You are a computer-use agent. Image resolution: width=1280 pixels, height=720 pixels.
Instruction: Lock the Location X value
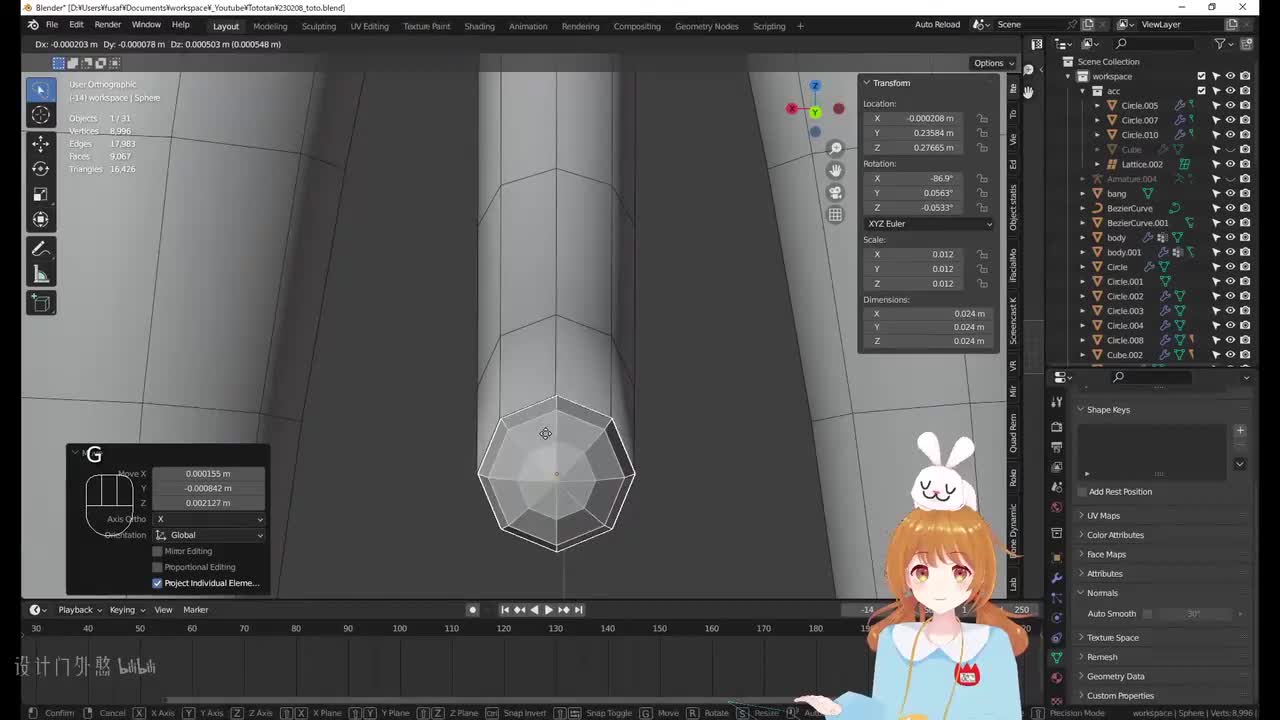coord(982,118)
